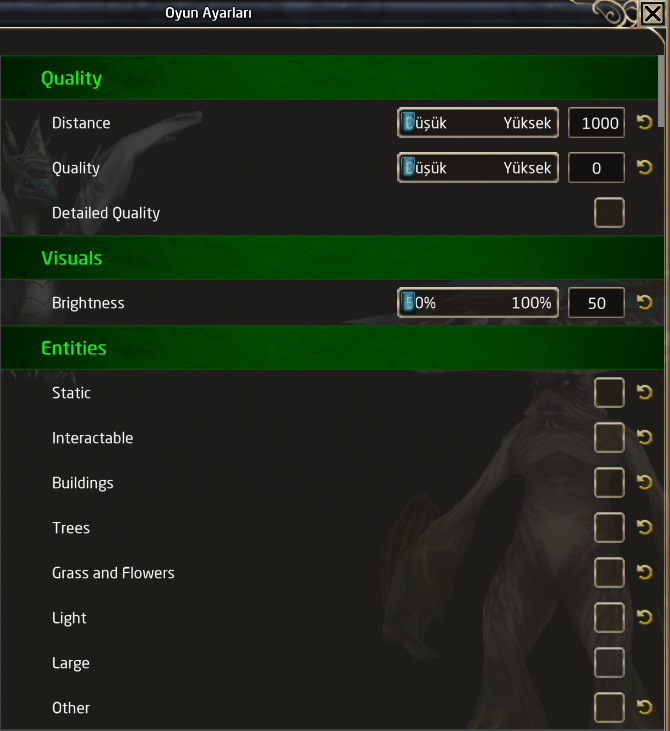Click the Distance slider handle
This screenshot has width=670, height=731.
click(x=408, y=123)
